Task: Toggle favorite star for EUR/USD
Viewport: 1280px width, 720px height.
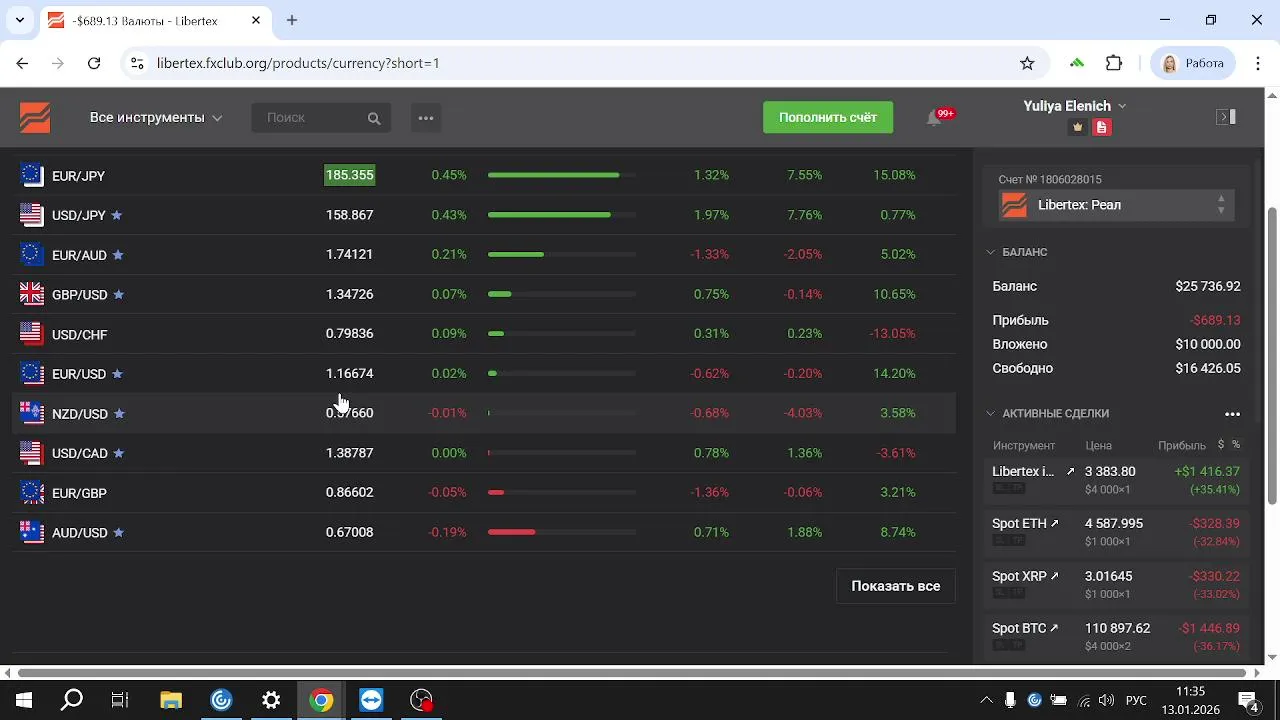Action: tap(117, 374)
